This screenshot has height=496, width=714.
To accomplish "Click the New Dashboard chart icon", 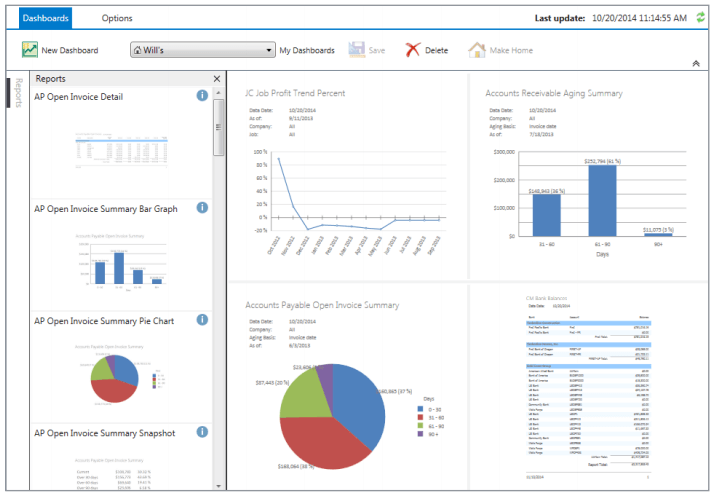I will click(29, 50).
